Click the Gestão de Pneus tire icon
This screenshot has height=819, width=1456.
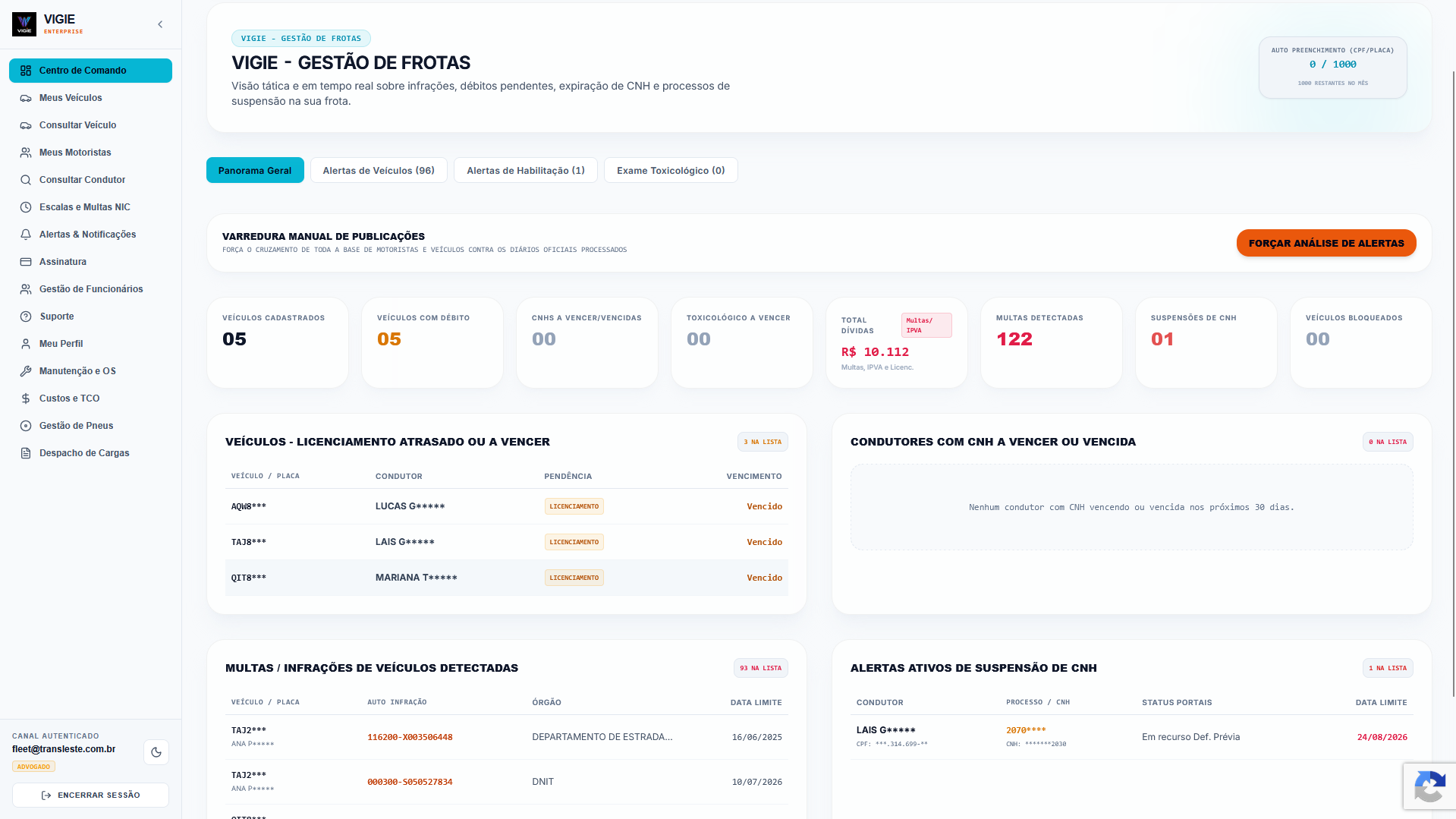click(26, 426)
